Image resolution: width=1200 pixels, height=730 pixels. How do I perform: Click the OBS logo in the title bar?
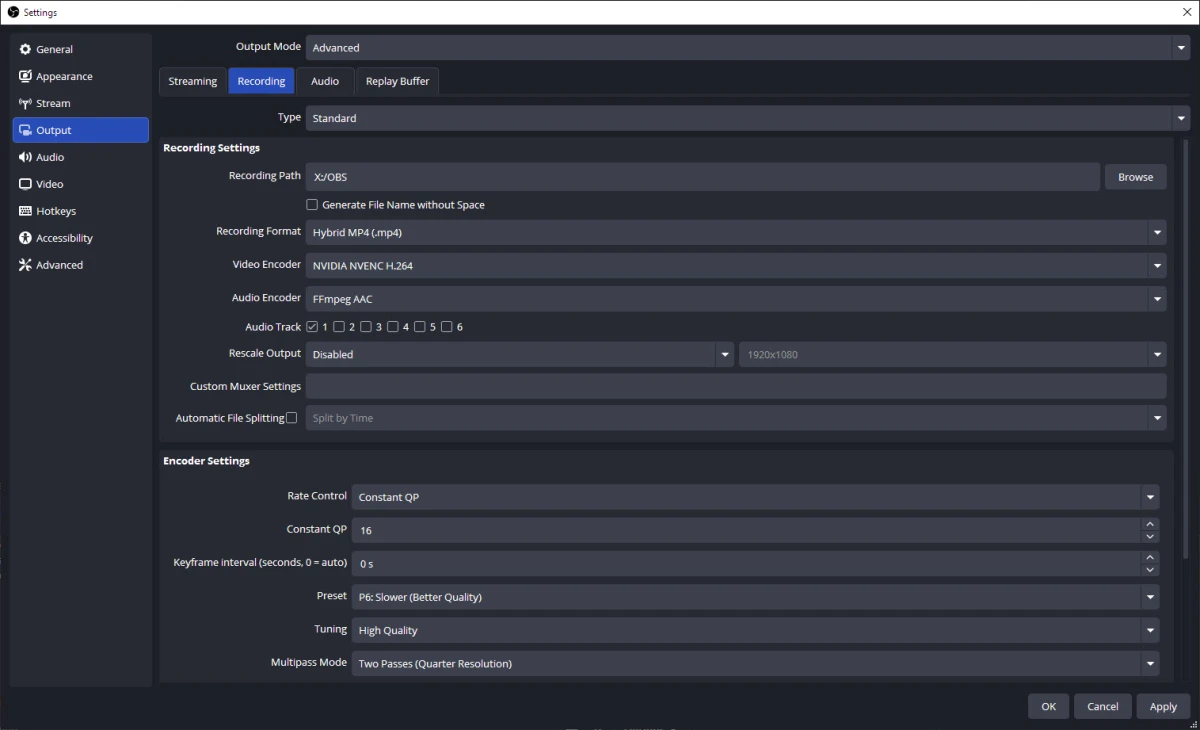[13, 12]
